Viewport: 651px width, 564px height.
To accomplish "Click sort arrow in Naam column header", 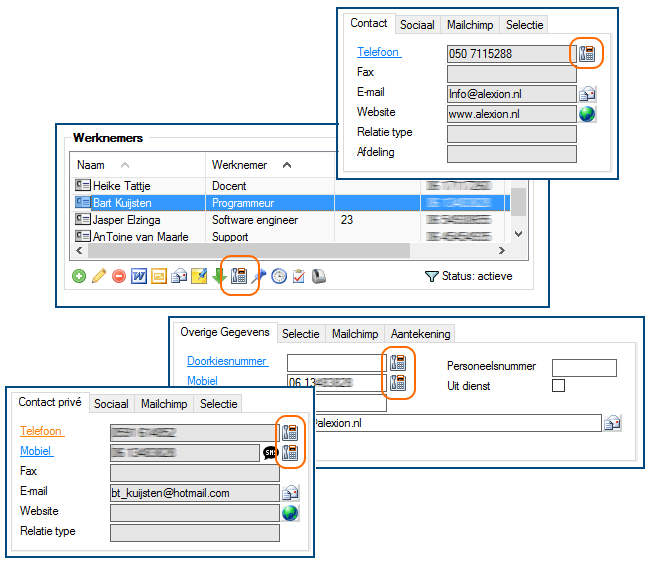I will [125, 165].
